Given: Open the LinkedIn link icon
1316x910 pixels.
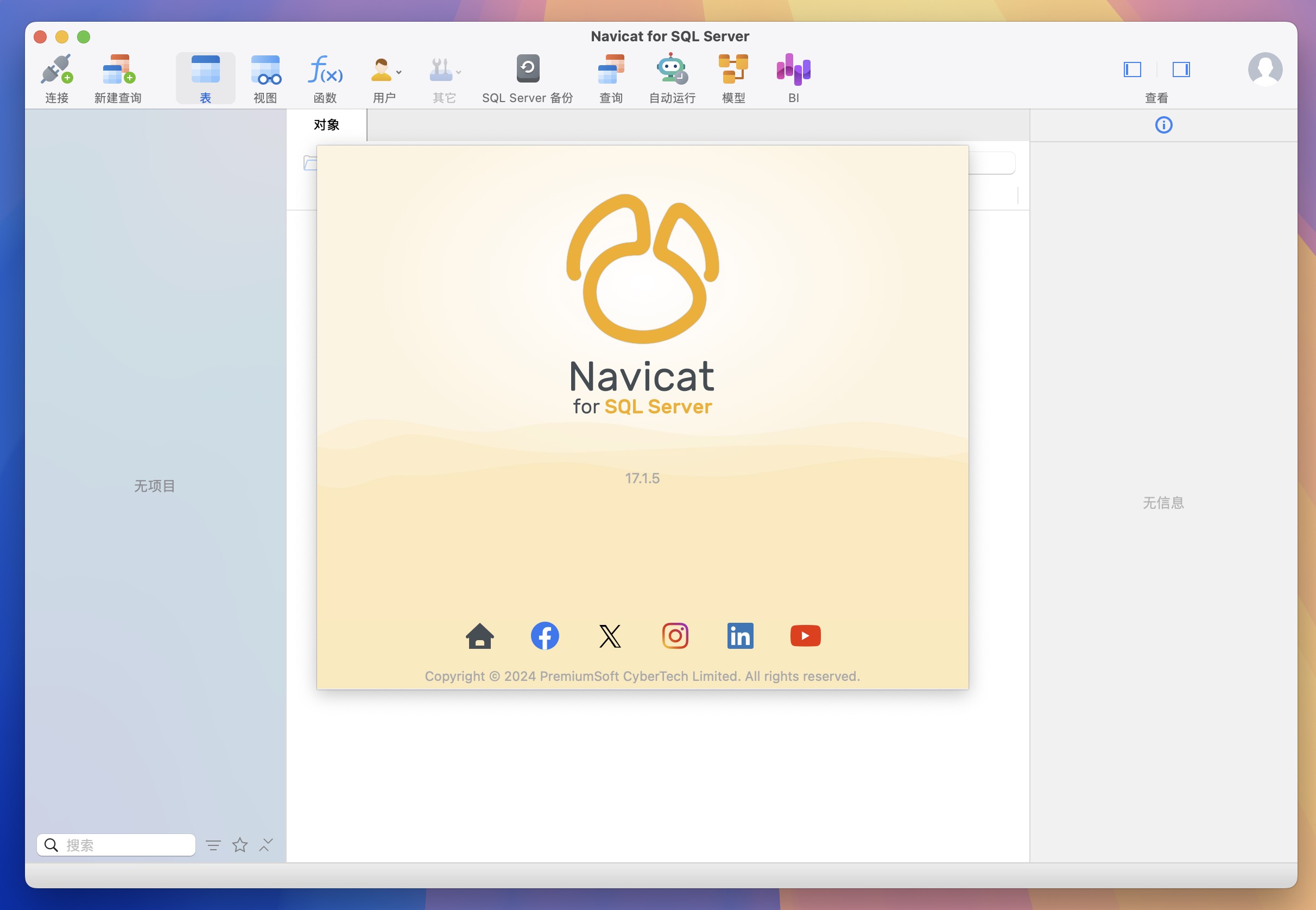Looking at the screenshot, I should point(741,636).
